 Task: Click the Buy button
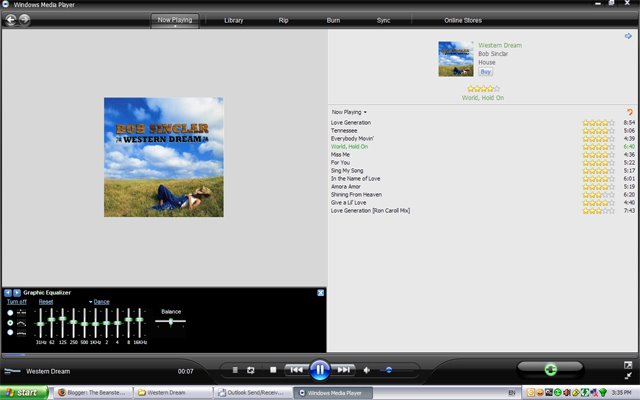tap(485, 72)
